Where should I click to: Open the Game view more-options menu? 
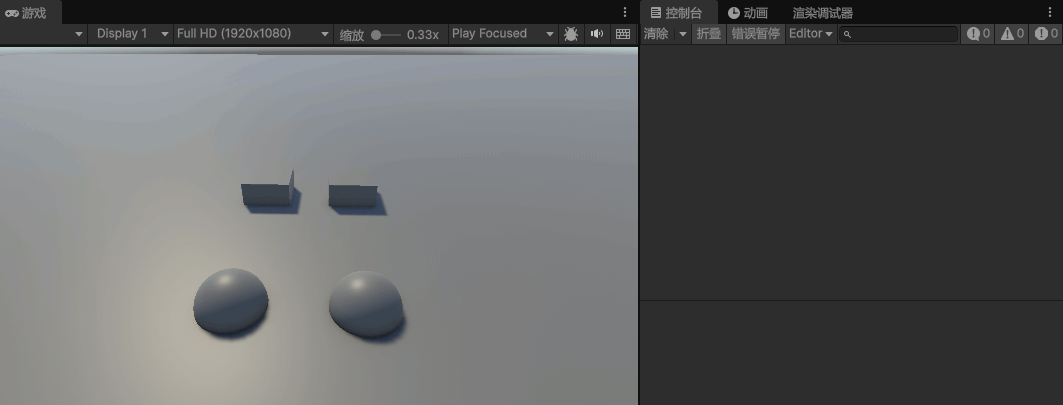[625, 12]
